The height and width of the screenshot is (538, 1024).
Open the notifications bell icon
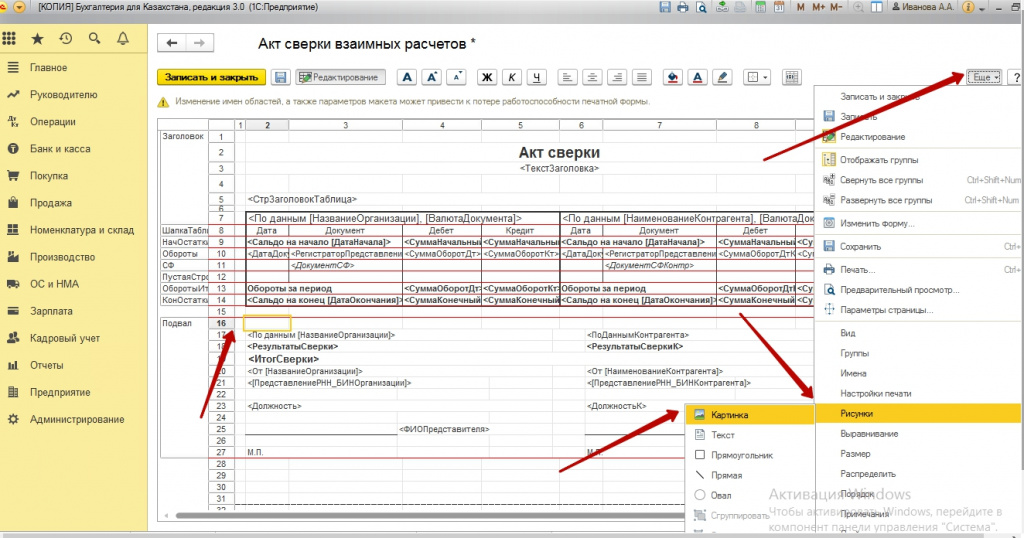pyautogui.click(x=123, y=39)
